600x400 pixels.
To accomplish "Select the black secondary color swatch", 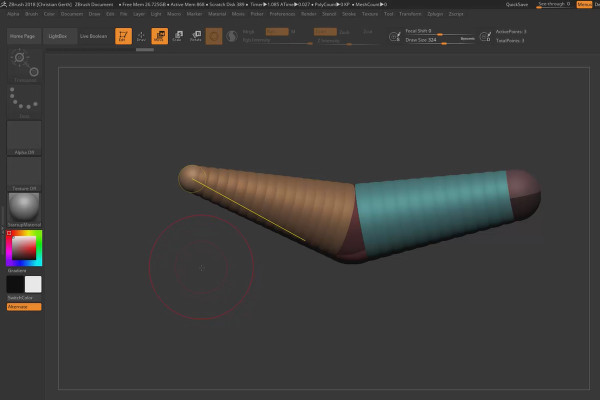I will pos(15,284).
